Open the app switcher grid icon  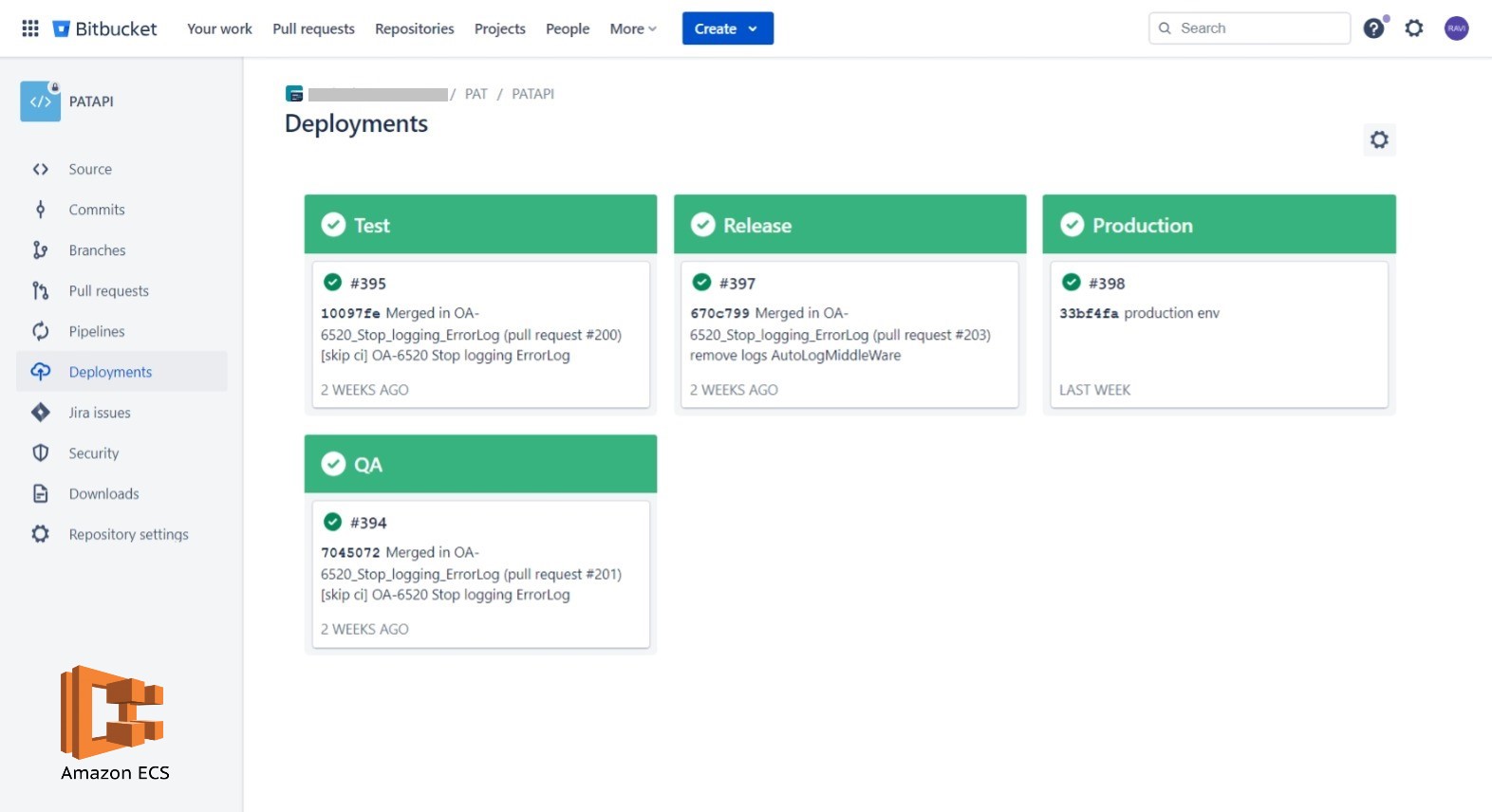(30, 28)
